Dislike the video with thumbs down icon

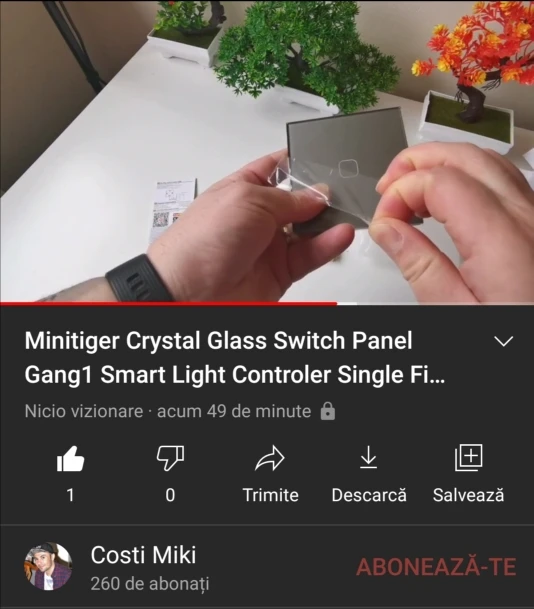pyautogui.click(x=170, y=458)
